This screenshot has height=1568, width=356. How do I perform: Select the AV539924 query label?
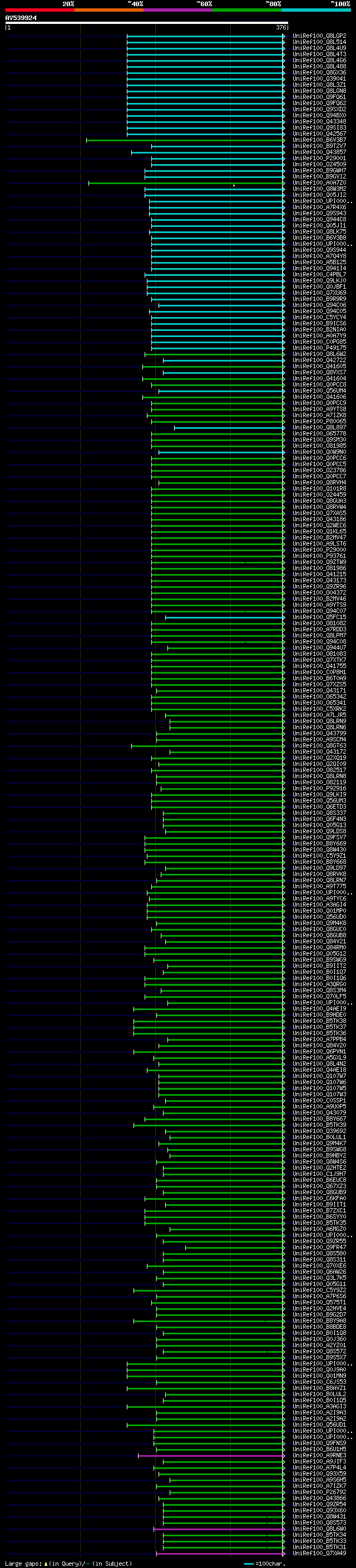pos(21,18)
